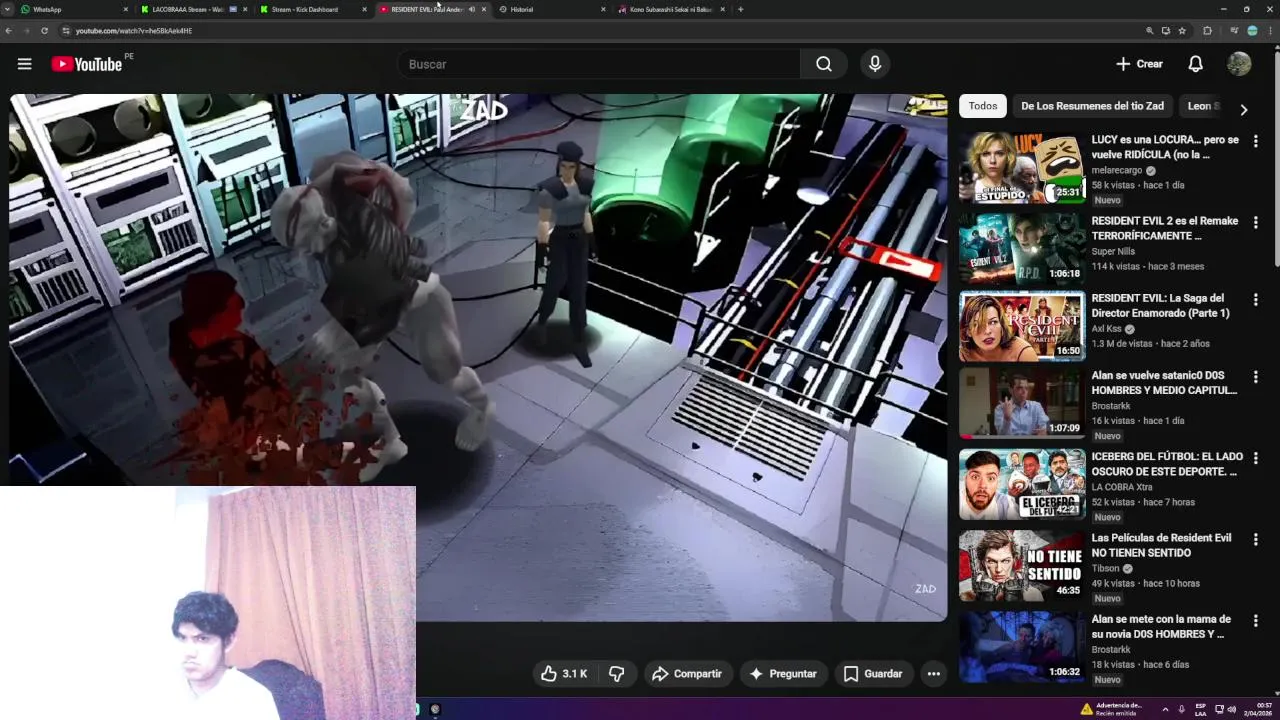Viewport: 1280px width, 720px height.
Task: Switch the ESP LAA keyboard language
Action: [x=1200, y=709]
